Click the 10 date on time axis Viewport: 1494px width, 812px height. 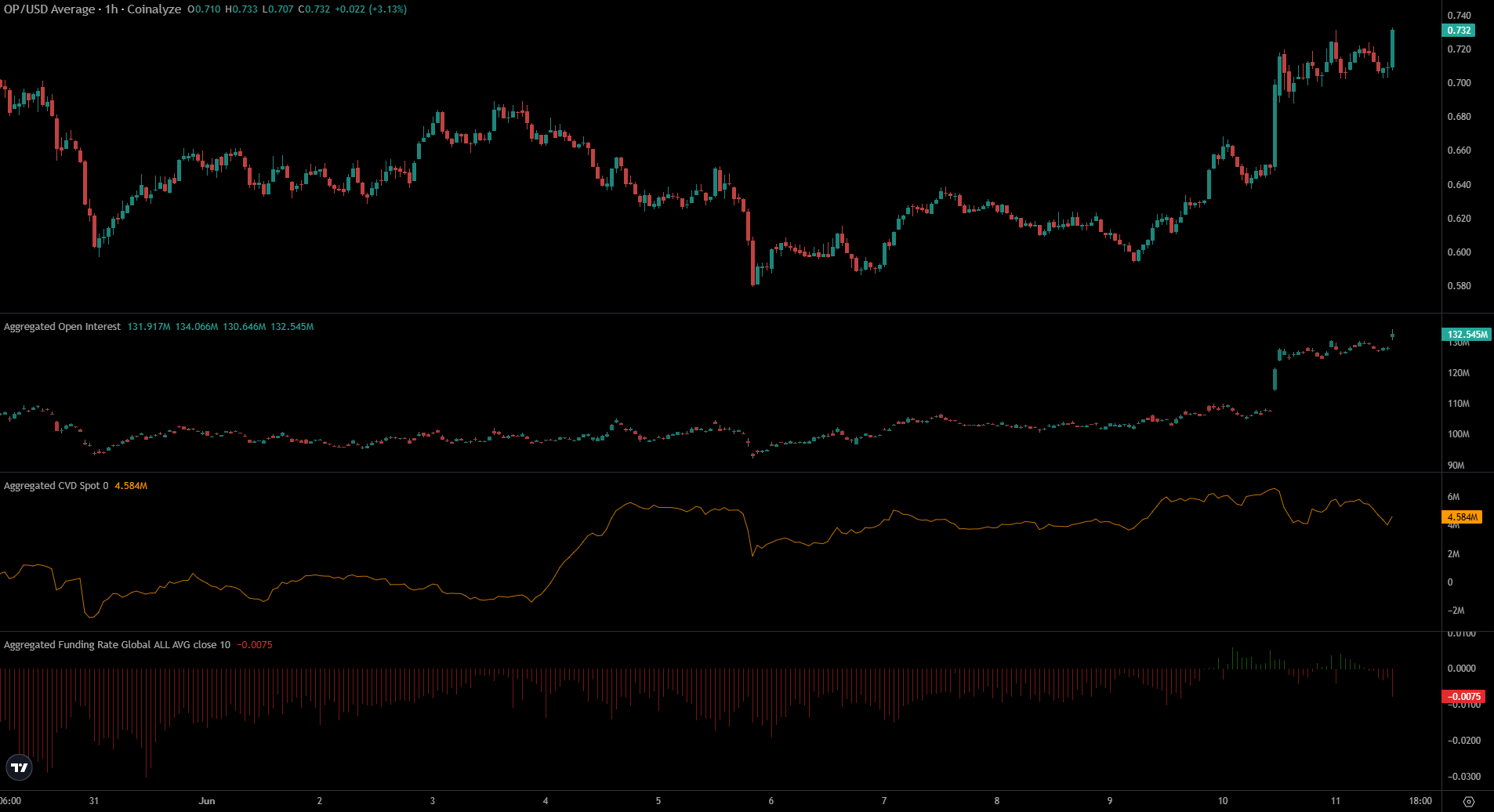pyautogui.click(x=1223, y=801)
